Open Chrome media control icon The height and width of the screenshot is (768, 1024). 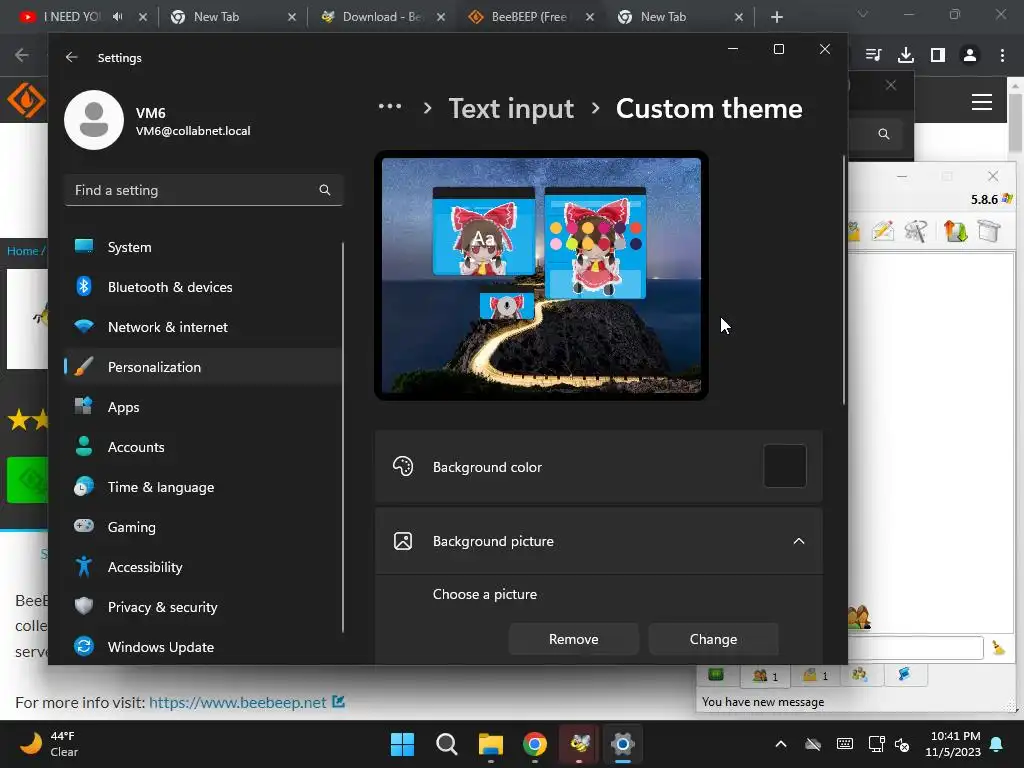(873, 55)
